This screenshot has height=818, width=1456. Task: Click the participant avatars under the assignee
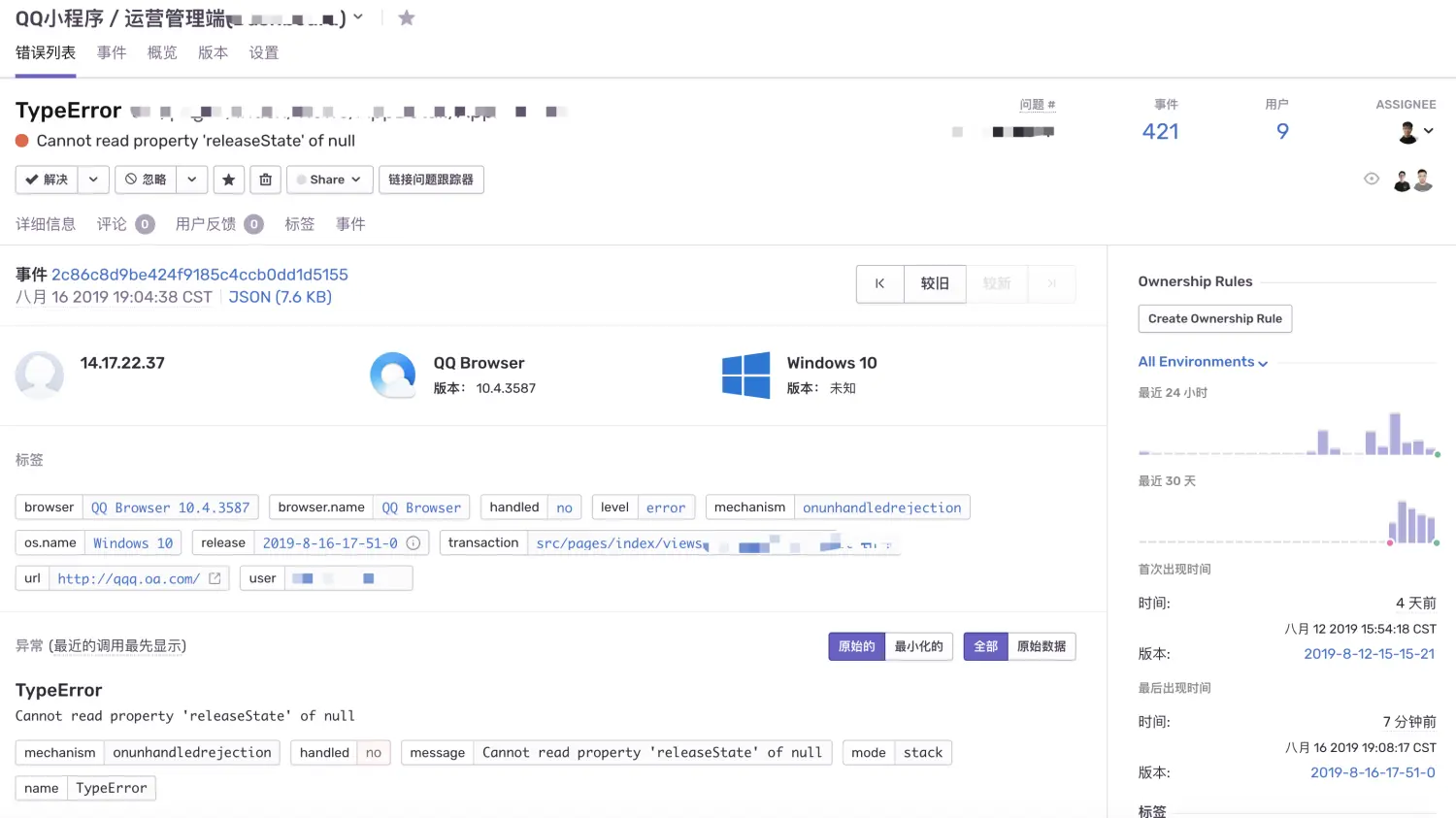1413,180
